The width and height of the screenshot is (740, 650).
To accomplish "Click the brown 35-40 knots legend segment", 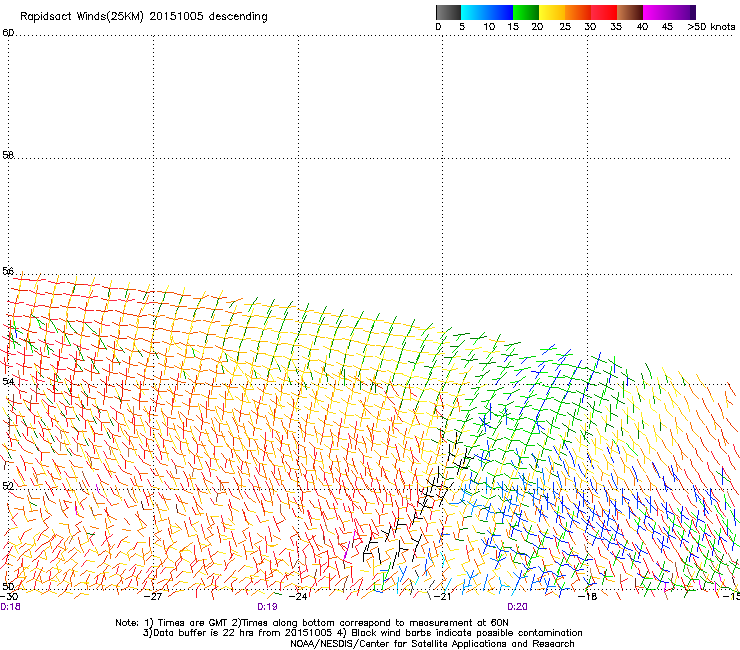I will (x=630, y=12).
